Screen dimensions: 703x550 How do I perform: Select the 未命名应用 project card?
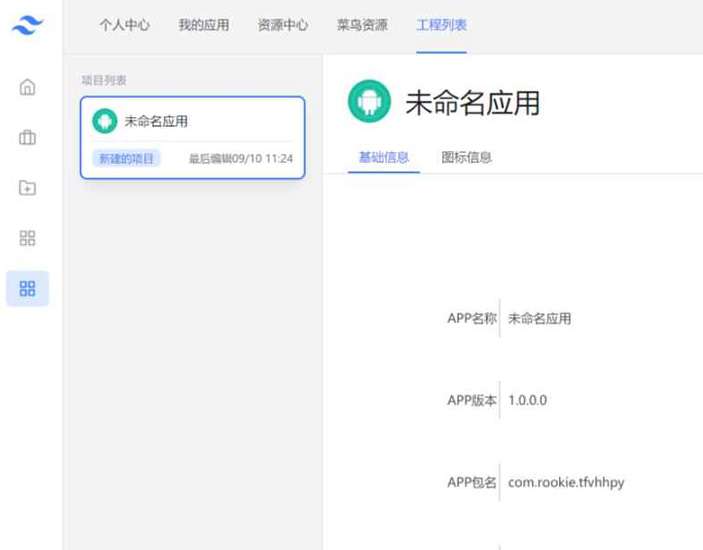click(193, 138)
